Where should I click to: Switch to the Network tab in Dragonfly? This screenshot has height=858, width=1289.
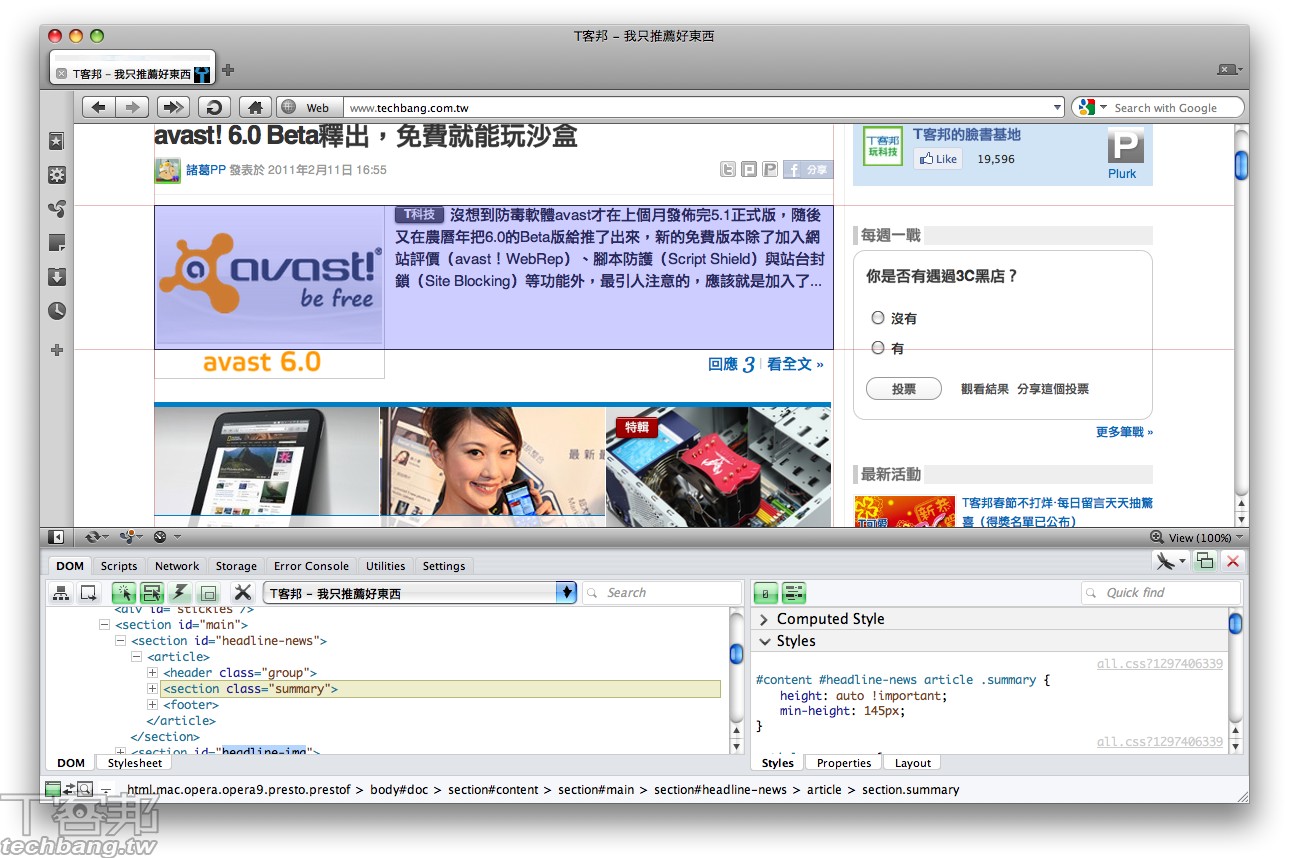point(177,566)
